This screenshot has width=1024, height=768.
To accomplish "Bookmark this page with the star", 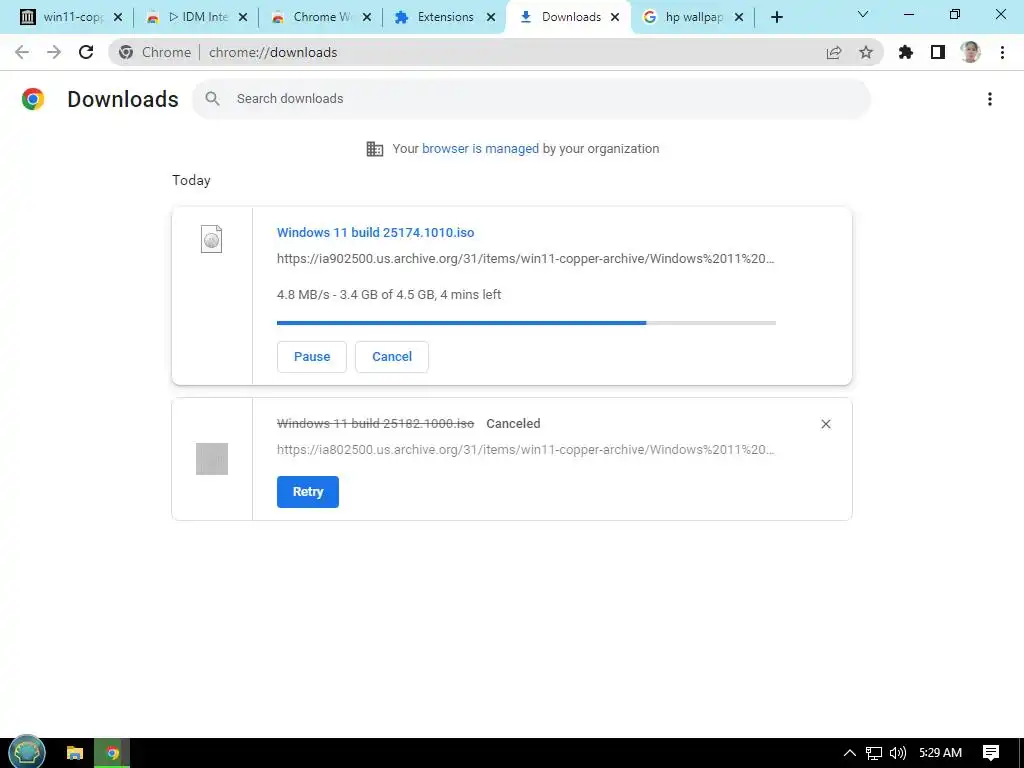I will (866, 52).
